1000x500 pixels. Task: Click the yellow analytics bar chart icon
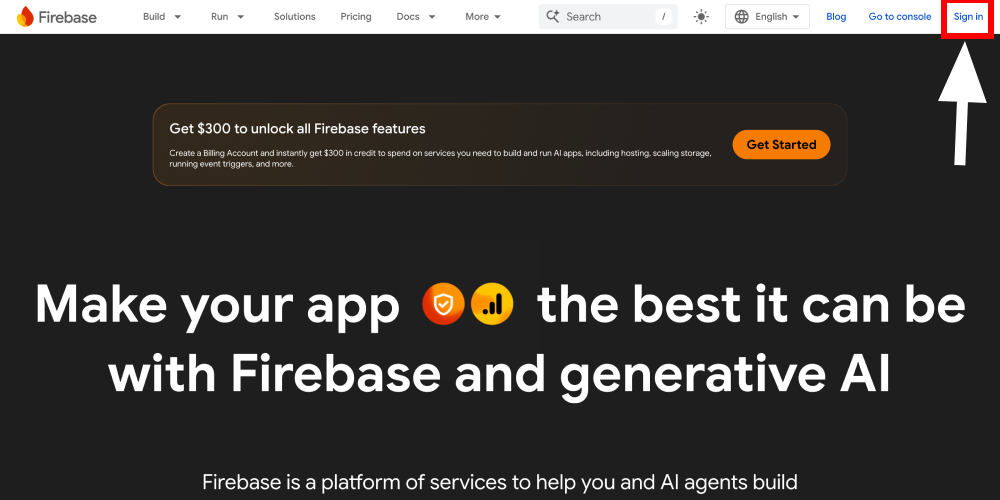pos(492,304)
